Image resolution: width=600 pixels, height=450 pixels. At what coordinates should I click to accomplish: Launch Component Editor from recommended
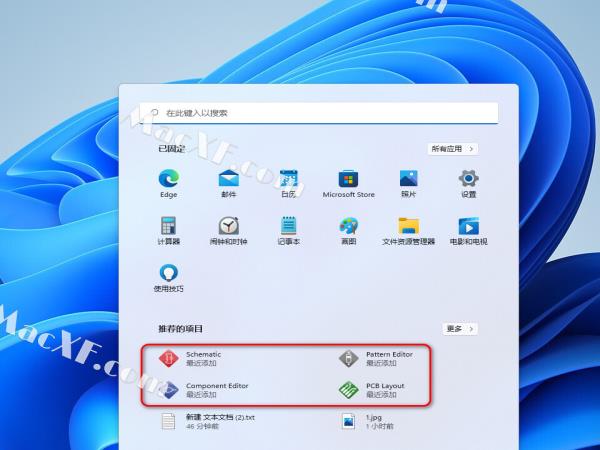click(204, 390)
